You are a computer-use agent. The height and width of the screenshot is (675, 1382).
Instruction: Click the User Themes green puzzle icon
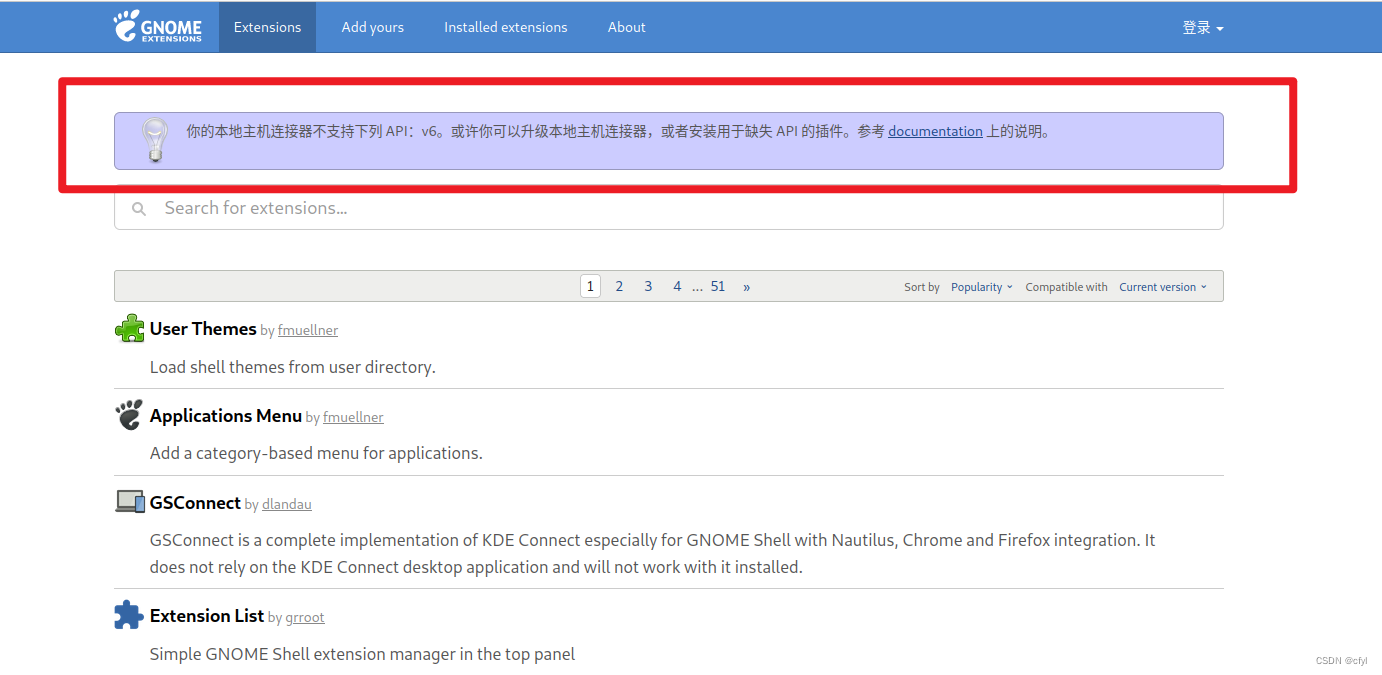(x=130, y=328)
